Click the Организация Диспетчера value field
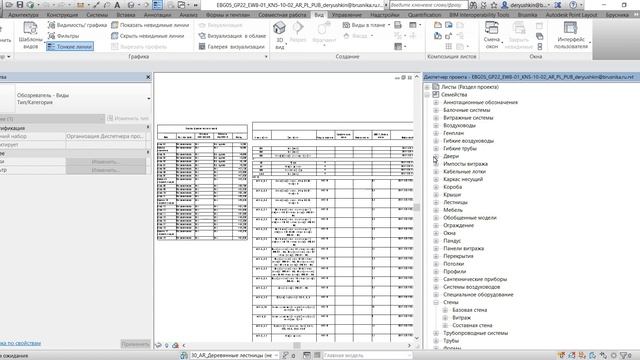Image resolution: width=640 pixels, height=360 pixels. tap(105, 136)
